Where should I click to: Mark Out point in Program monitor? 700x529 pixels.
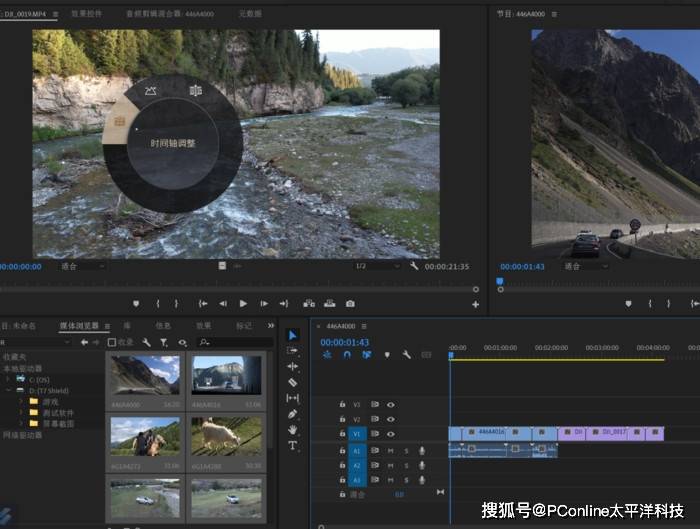[x=669, y=304]
